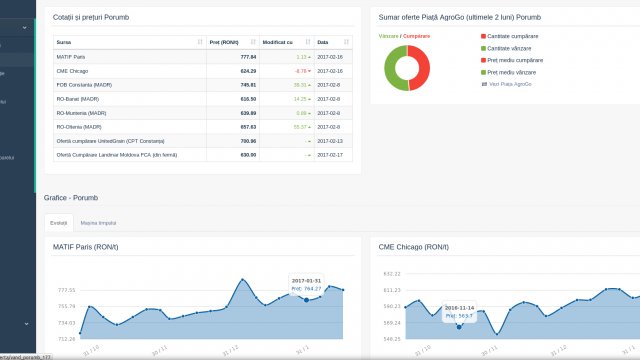640x360 pixels.
Task: Click the CME Chicago (RON/t) chart title
Action: click(x=413, y=247)
